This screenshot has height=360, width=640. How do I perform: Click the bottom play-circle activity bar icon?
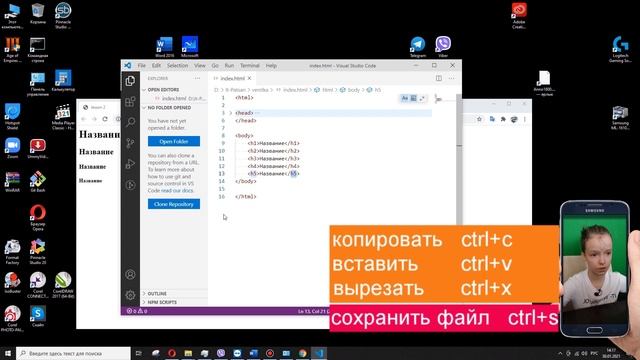pos(130,185)
